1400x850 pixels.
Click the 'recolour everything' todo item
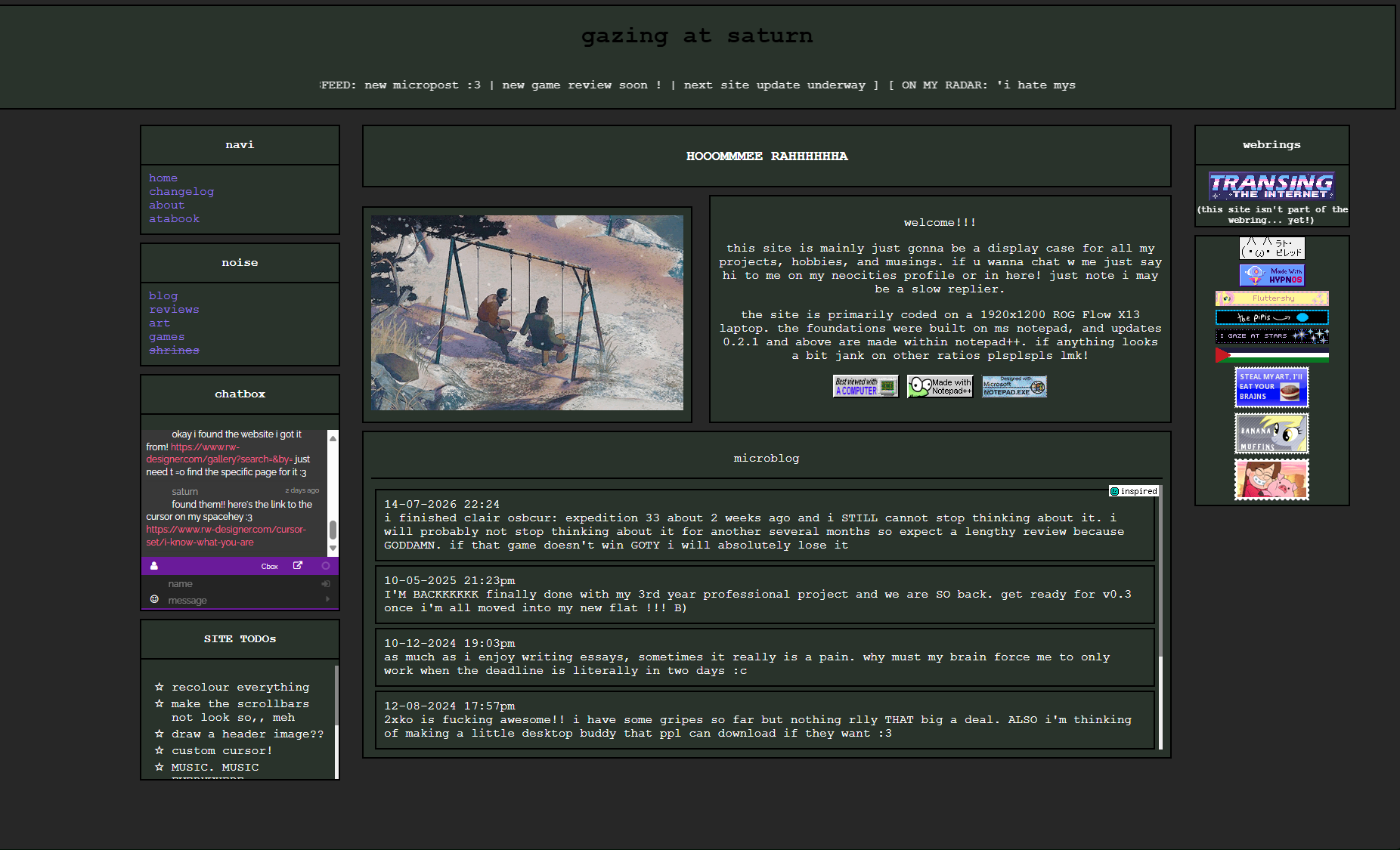[240, 688]
